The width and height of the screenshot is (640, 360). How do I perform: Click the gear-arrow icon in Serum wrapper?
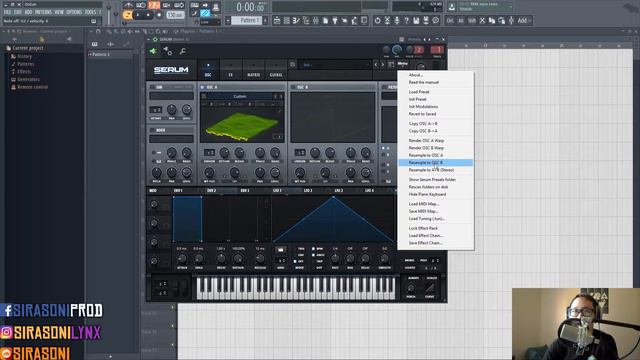click(x=168, y=51)
